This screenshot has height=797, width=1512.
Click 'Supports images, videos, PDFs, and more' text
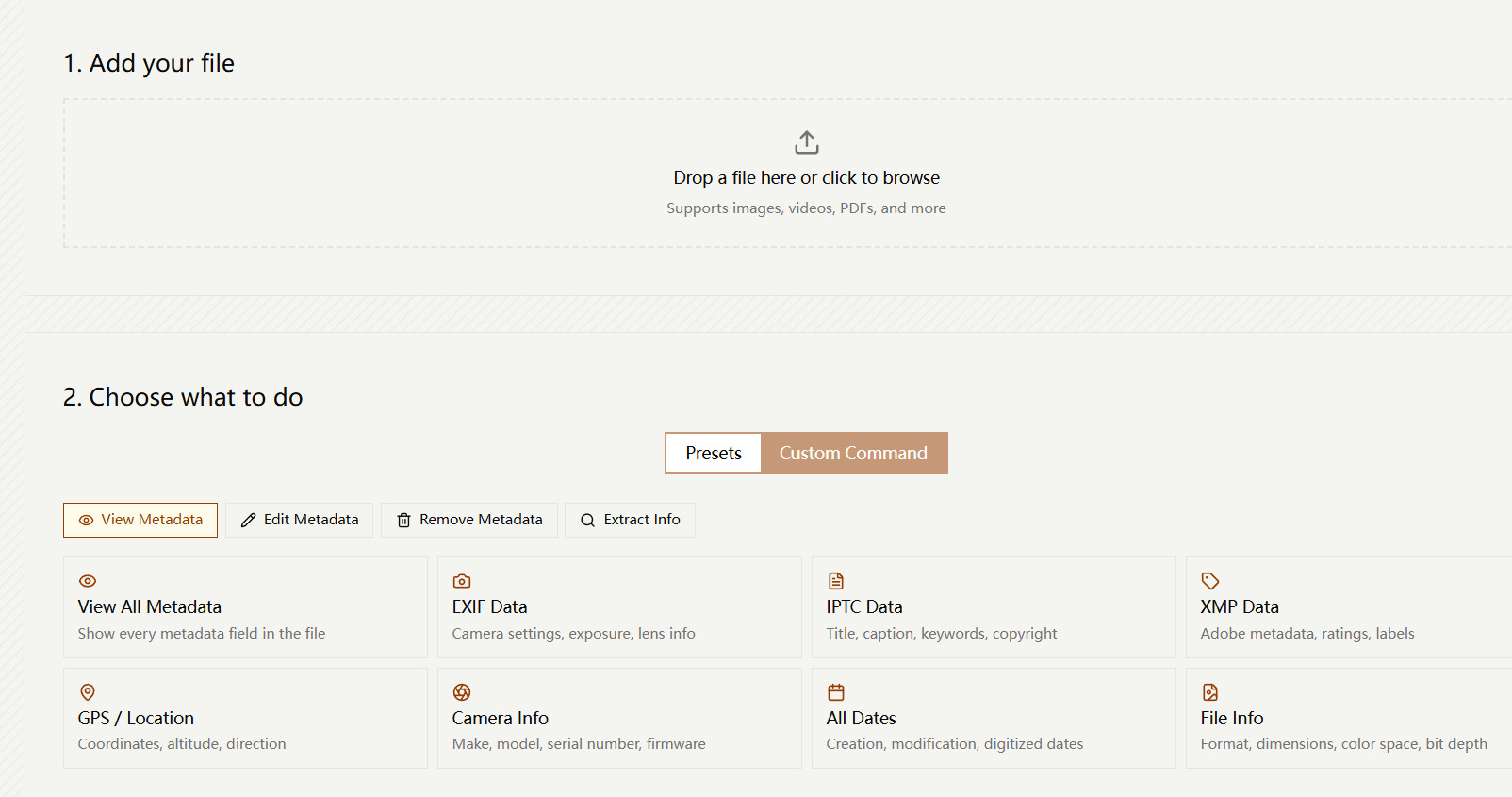pos(806,208)
